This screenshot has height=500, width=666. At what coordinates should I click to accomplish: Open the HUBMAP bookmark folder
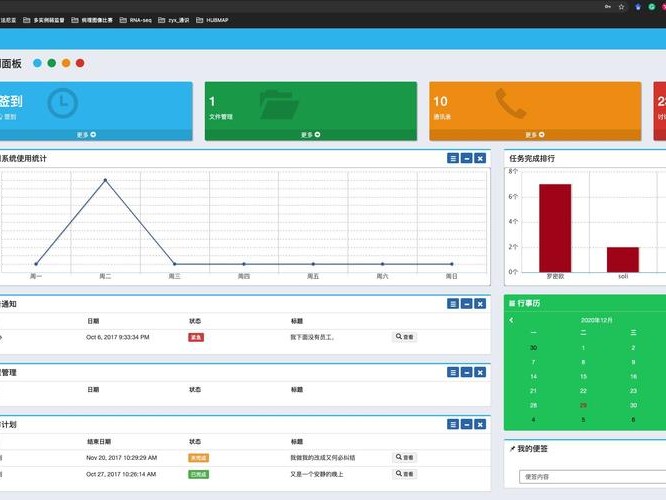[x=212, y=20]
